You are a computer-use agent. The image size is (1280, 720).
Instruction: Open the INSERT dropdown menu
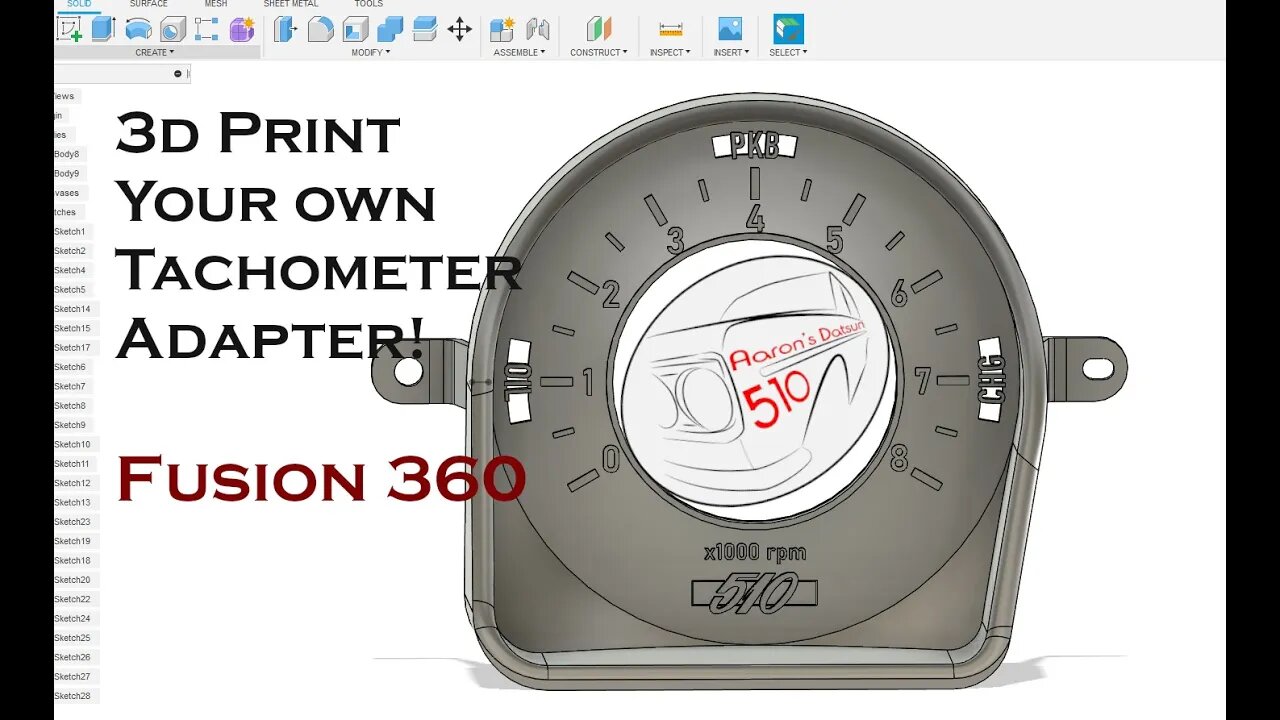click(x=731, y=52)
